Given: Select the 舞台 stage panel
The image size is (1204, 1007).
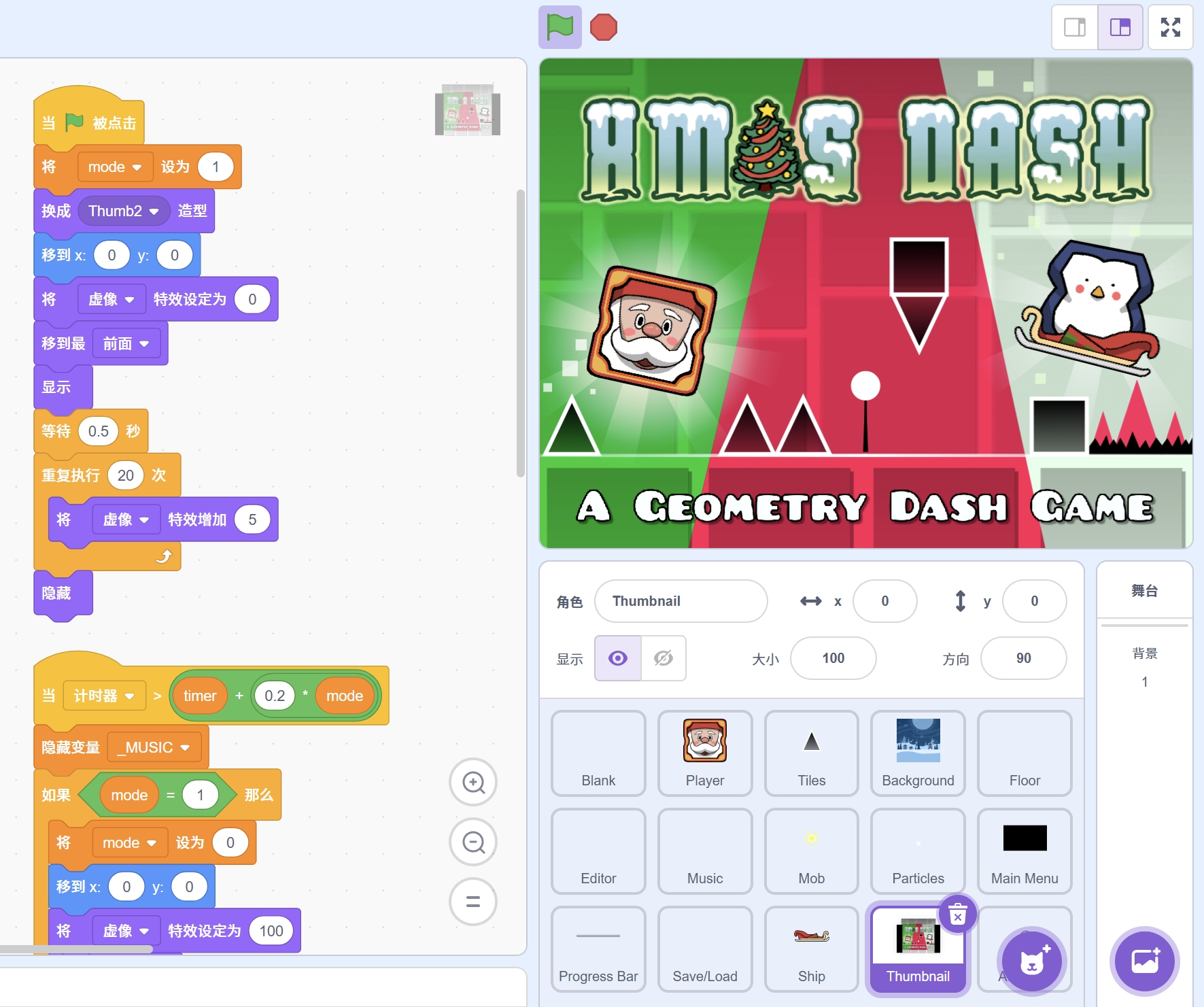Looking at the screenshot, I should (1144, 590).
